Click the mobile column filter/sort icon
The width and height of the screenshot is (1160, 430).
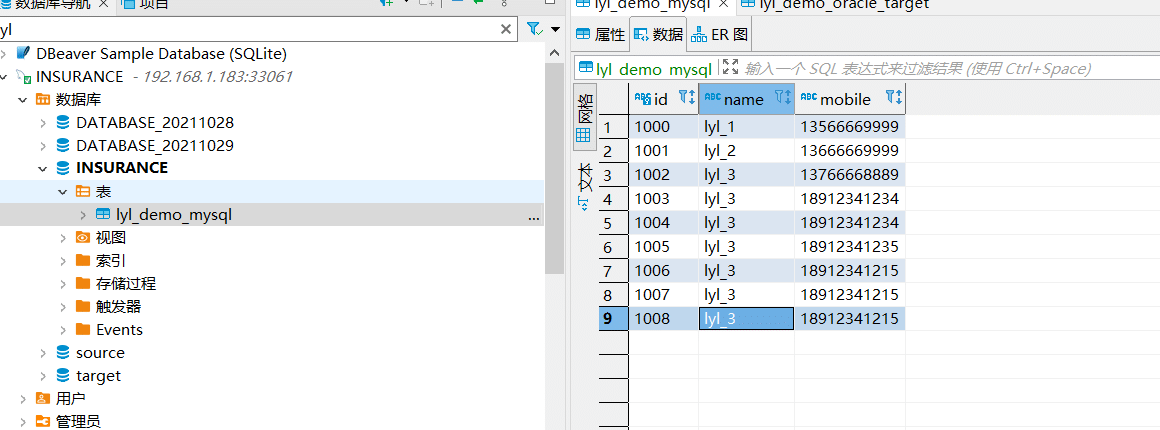pyautogui.click(x=893, y=98)
